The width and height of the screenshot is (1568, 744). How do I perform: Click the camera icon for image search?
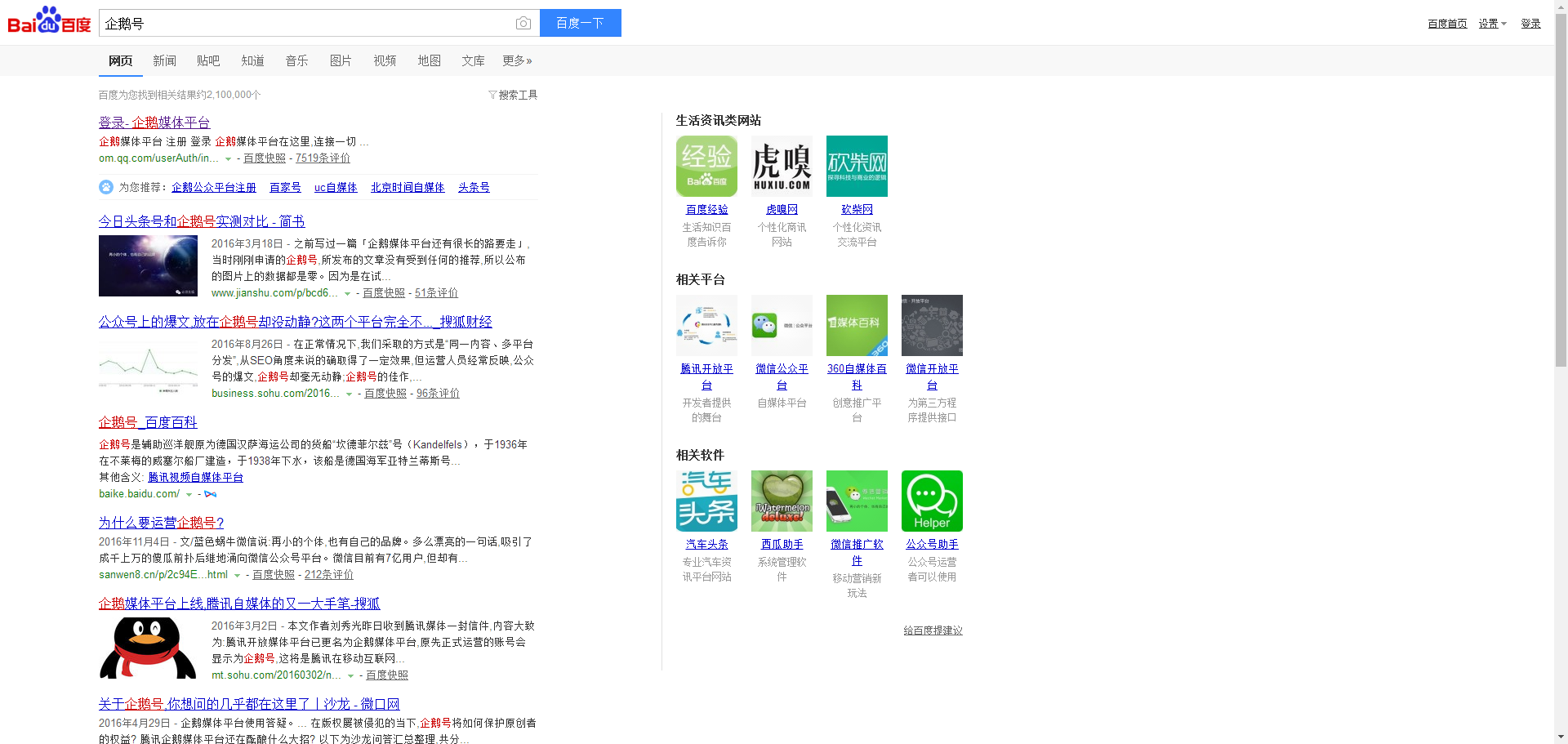point(523,23)
